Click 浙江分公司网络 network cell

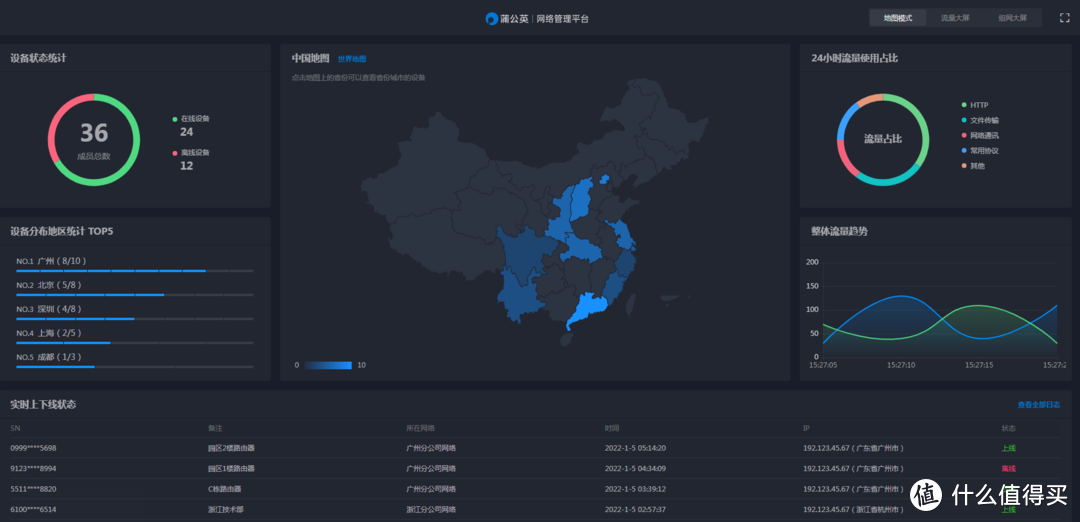431,510
